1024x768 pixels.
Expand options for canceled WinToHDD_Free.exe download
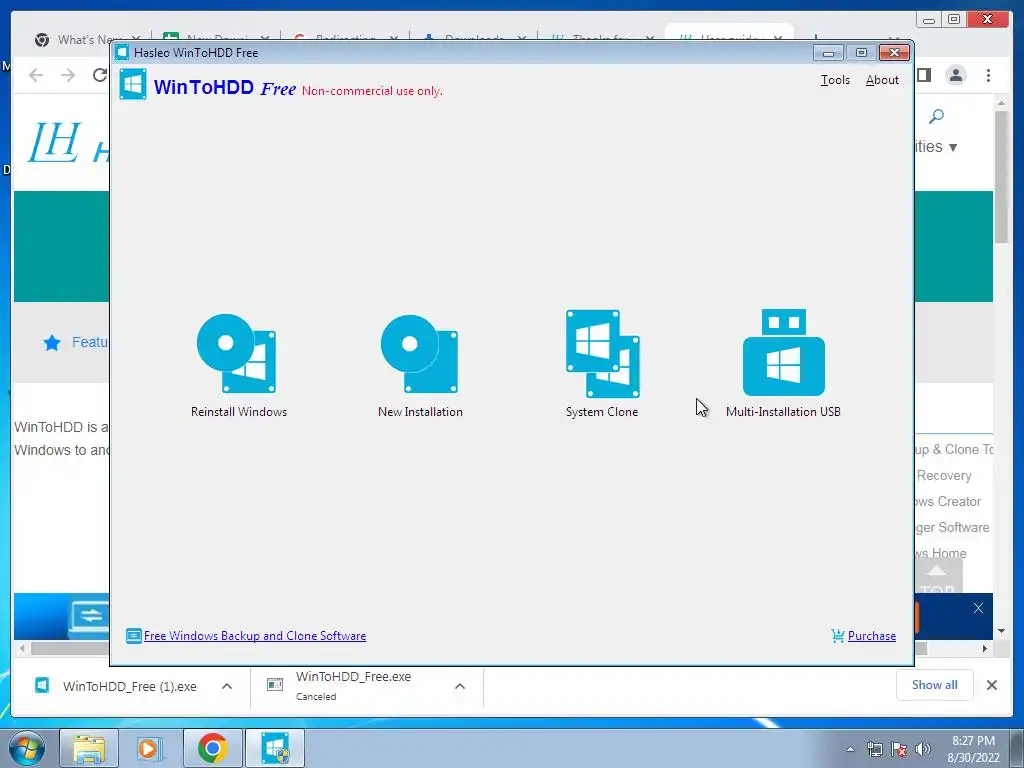pos(460,686)
